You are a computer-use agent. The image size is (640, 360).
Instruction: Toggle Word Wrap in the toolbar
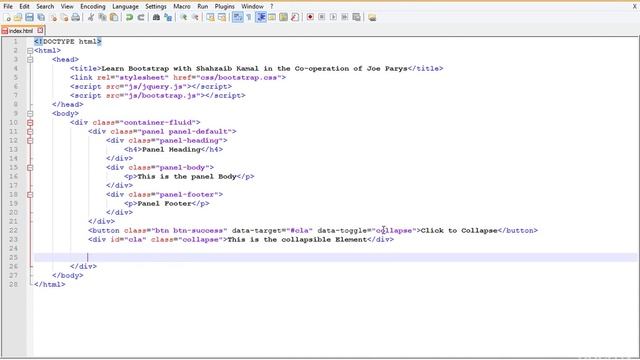(x=237, y=17)
